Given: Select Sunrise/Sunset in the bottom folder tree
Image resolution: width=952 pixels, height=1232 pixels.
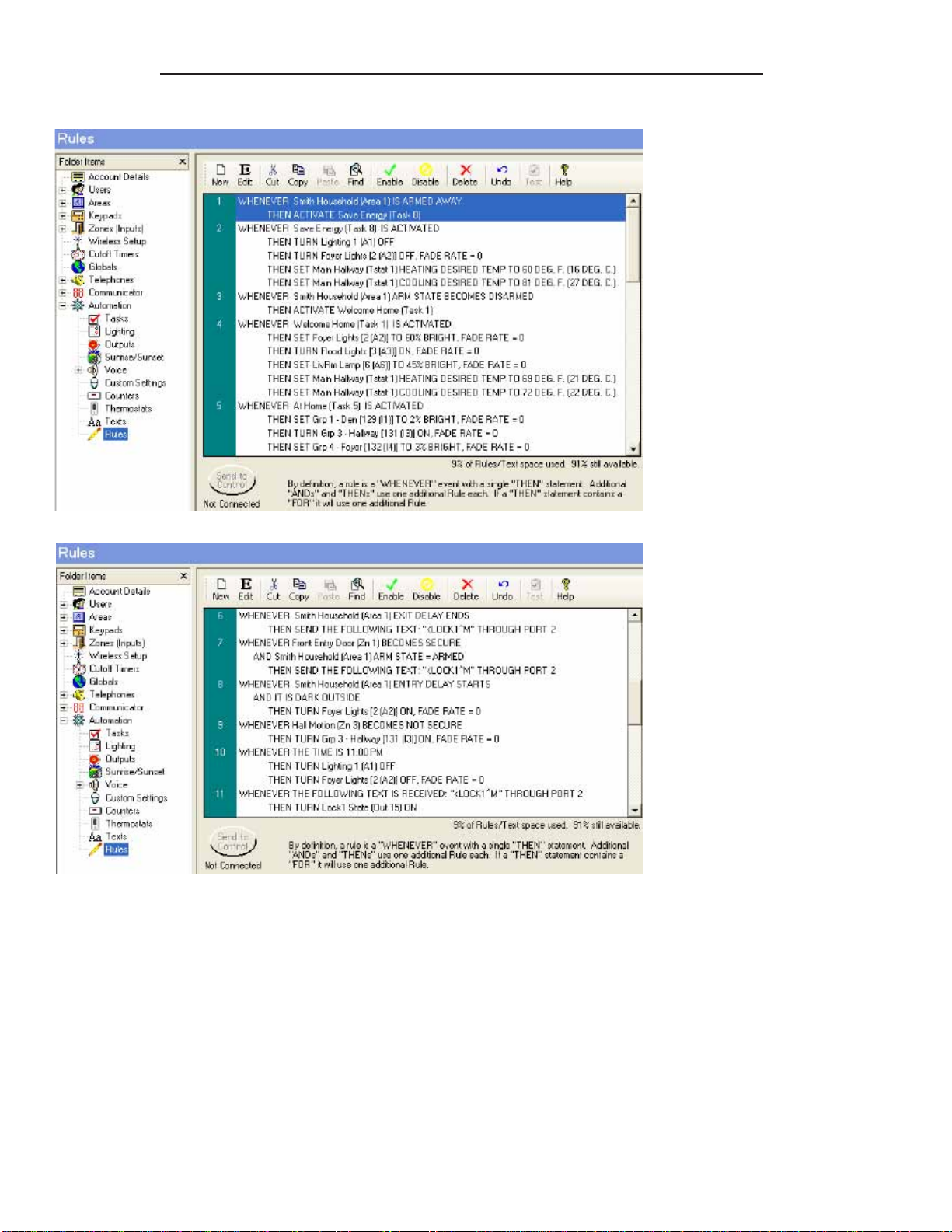Looking at the screenshot, I should tap(134, 772).
